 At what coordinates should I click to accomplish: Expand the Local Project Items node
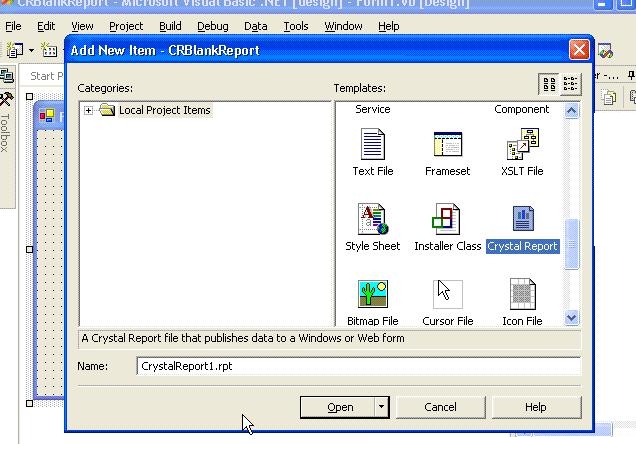(x=88, y=110)
